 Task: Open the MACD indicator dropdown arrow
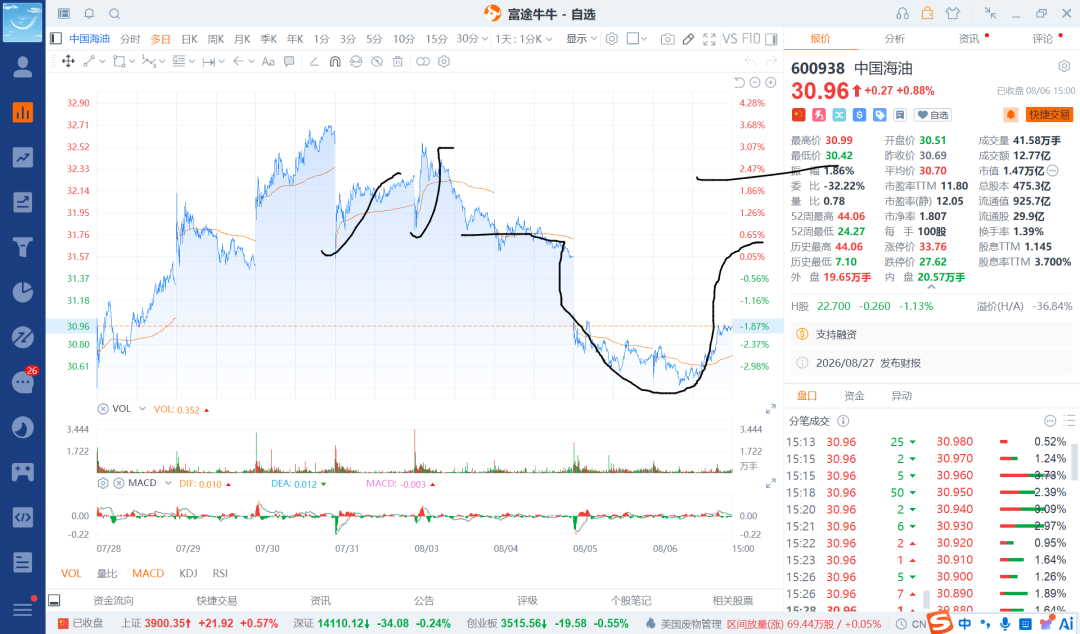pyautogui.click(x=168, y=483)
